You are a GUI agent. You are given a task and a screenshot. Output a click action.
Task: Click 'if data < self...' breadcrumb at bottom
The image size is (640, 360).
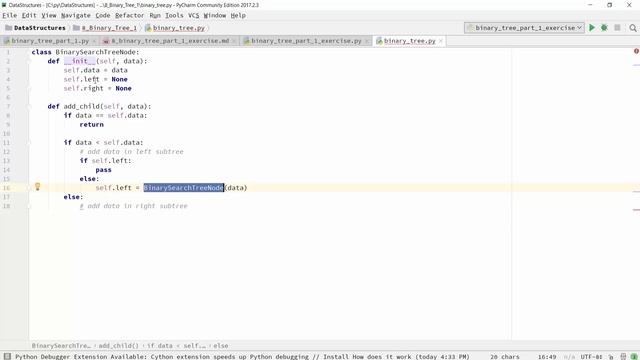point(176,346)
